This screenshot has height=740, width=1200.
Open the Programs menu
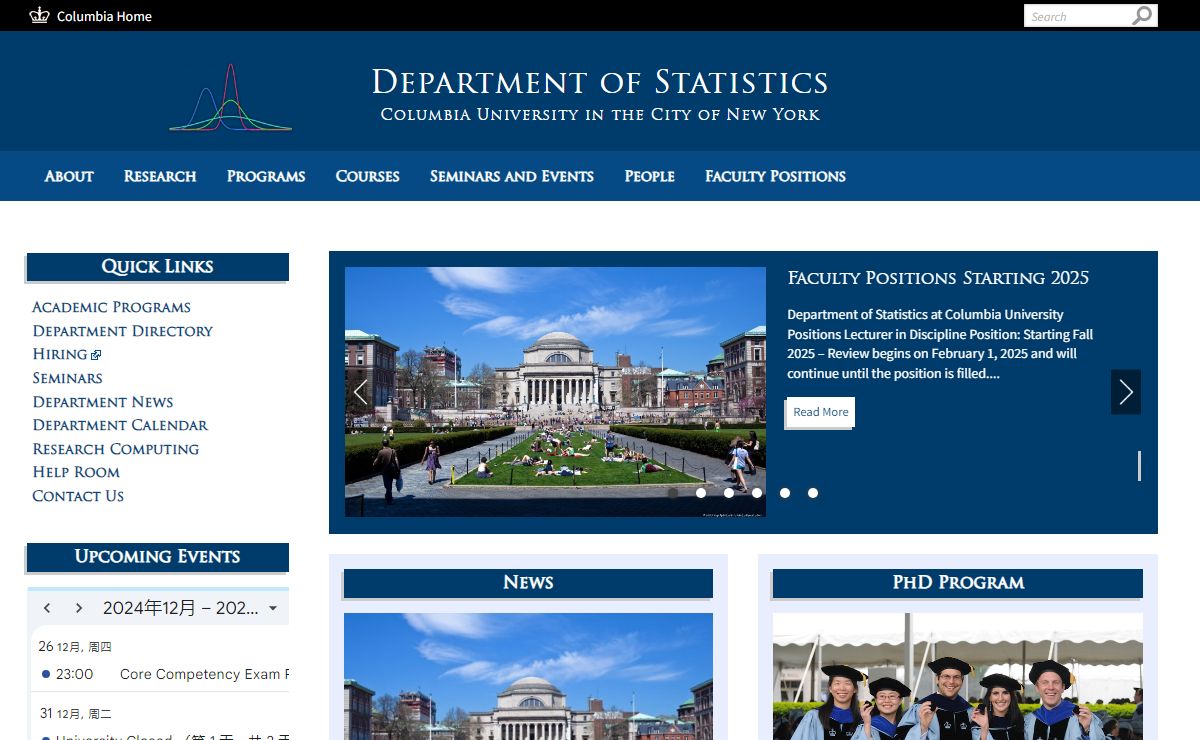point(266,176)
